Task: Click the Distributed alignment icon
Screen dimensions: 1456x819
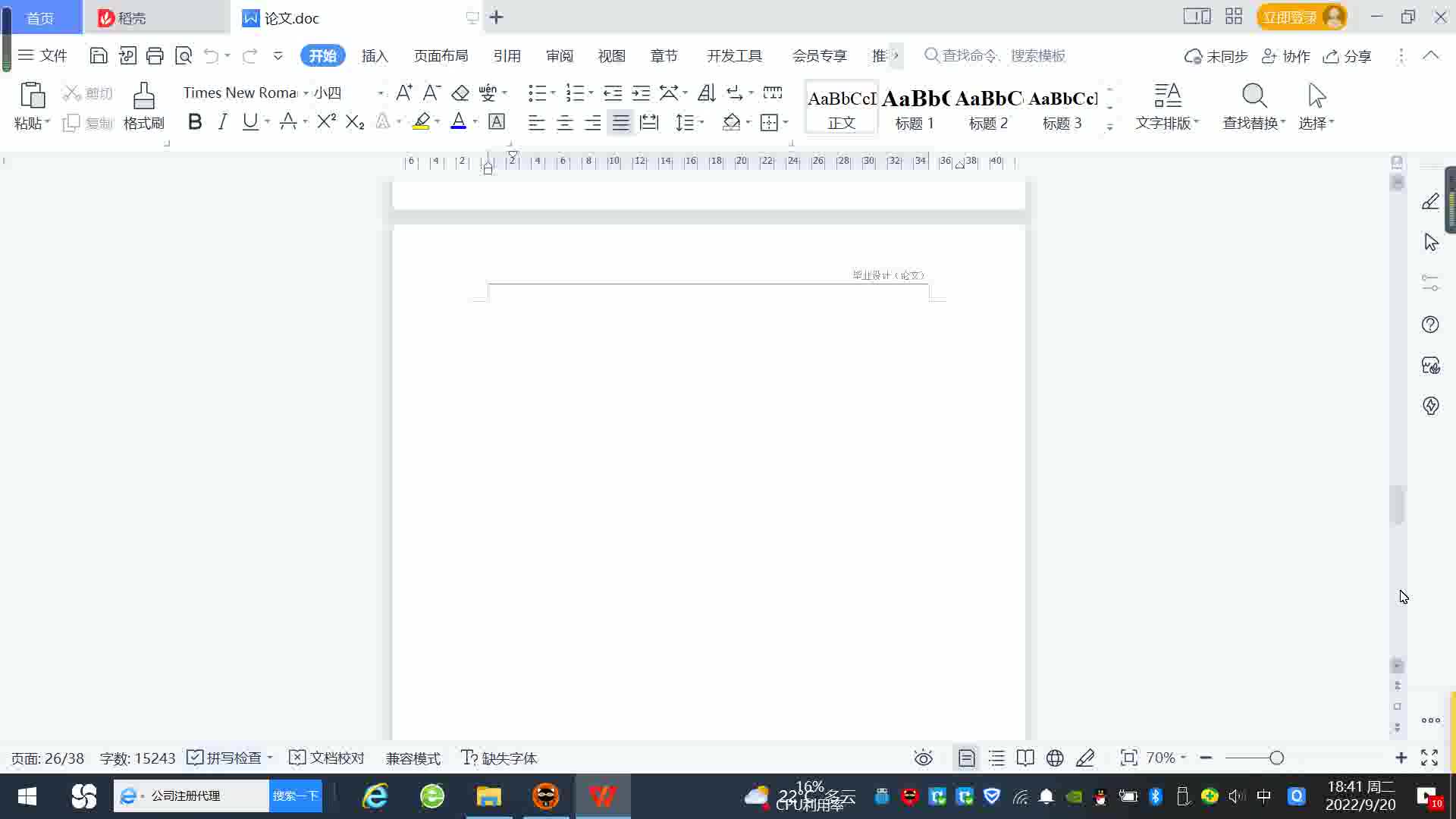Action: [649, 122]
